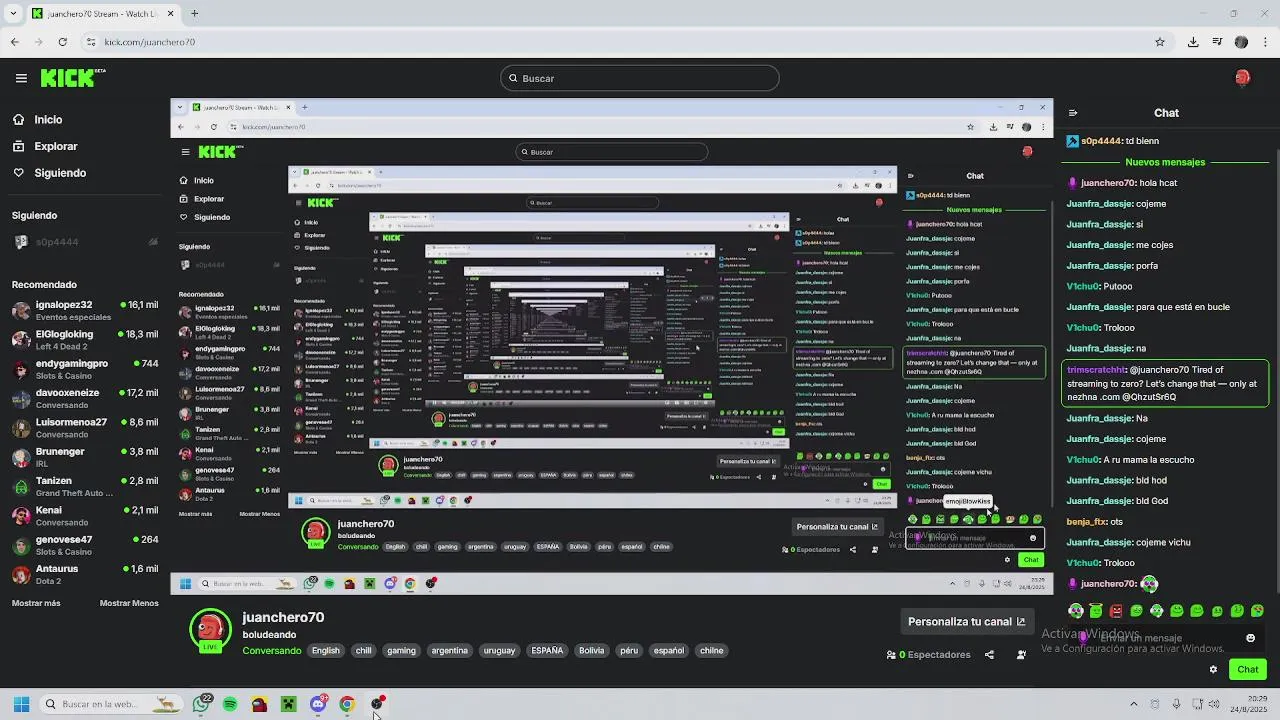Screen dimensions: 1280x720
Task: Open genovese47 channel in outermost Recomendado list
Action: pos(85,545)
